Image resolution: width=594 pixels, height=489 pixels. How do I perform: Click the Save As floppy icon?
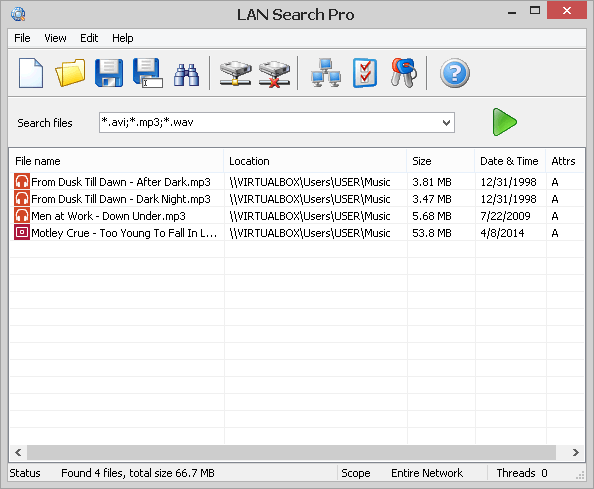click(x=148, y=73)
